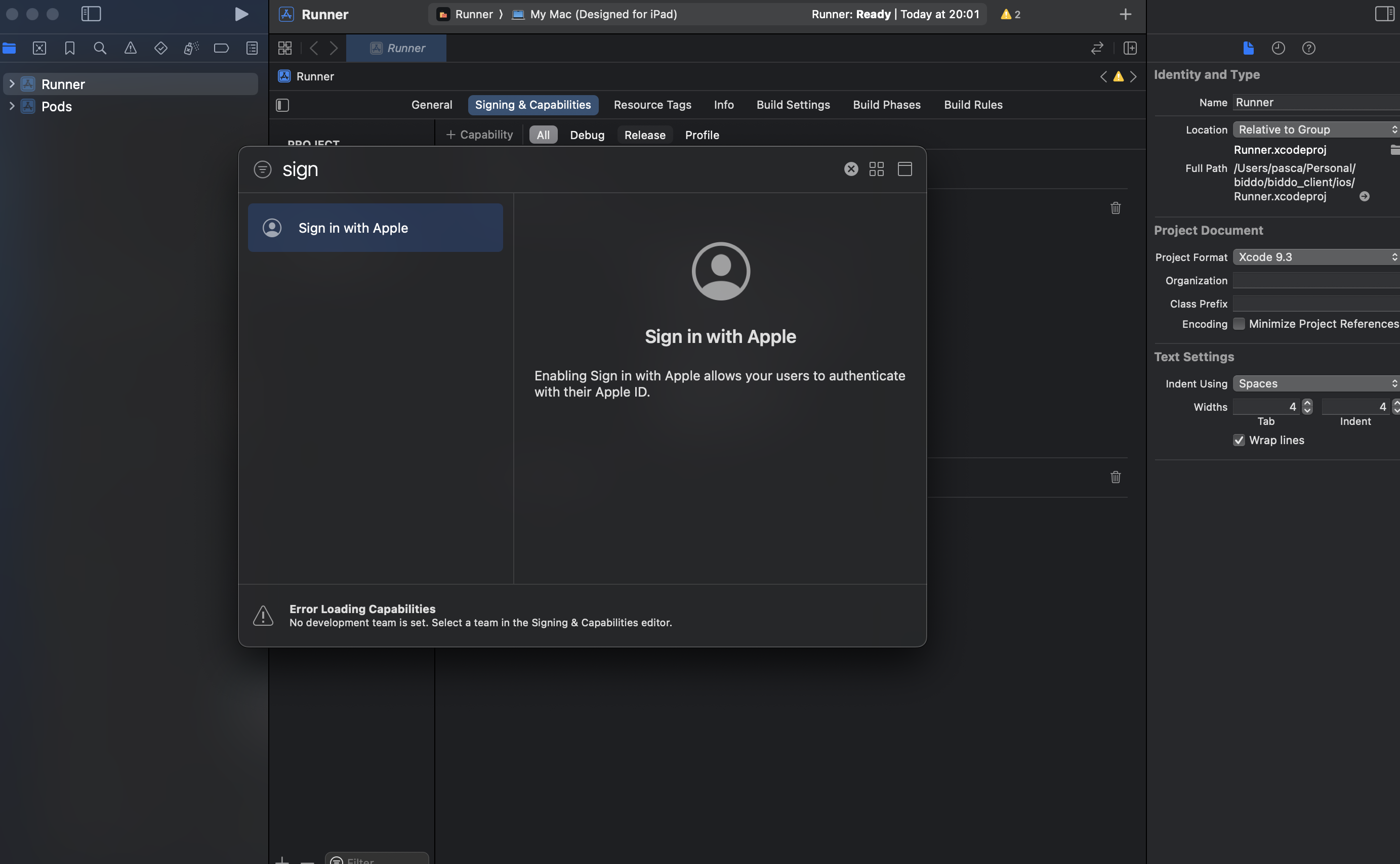Jump to previous issue arrow

pyautogui.click(x=1103, y=76)
